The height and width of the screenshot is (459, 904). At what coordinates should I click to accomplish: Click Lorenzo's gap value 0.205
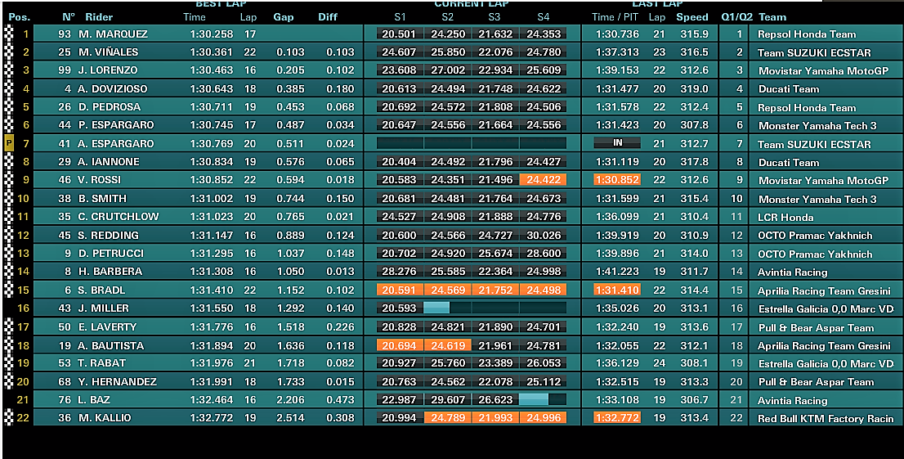point(291,70)
